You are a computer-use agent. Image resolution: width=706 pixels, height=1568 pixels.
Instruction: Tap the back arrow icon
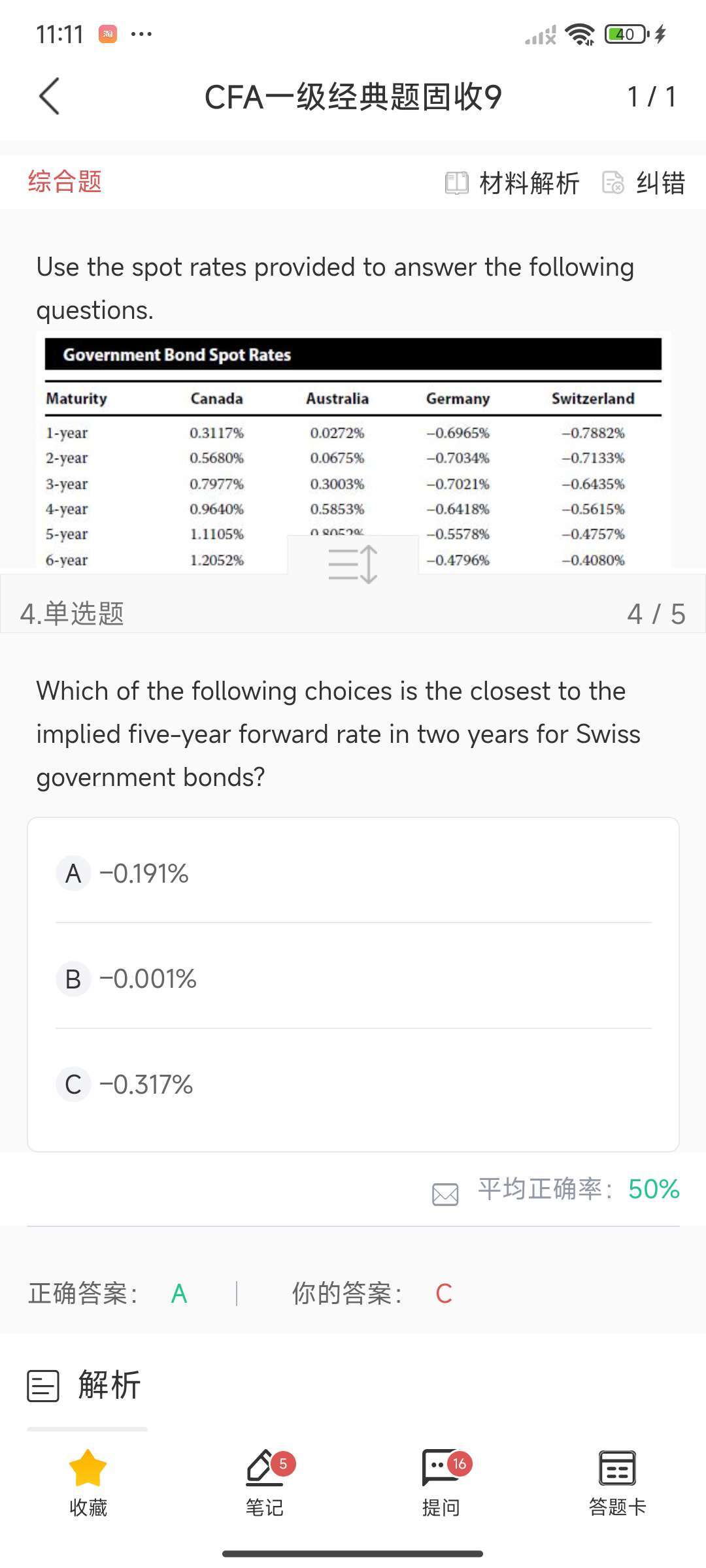(50, 97)
